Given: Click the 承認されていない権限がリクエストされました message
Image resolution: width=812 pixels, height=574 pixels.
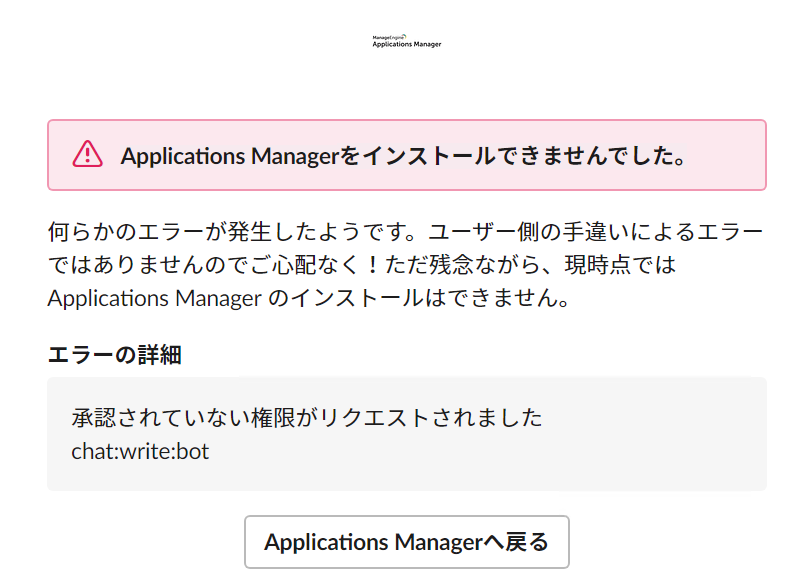Looking at the screenshot, I should click(x=307, y=418).
